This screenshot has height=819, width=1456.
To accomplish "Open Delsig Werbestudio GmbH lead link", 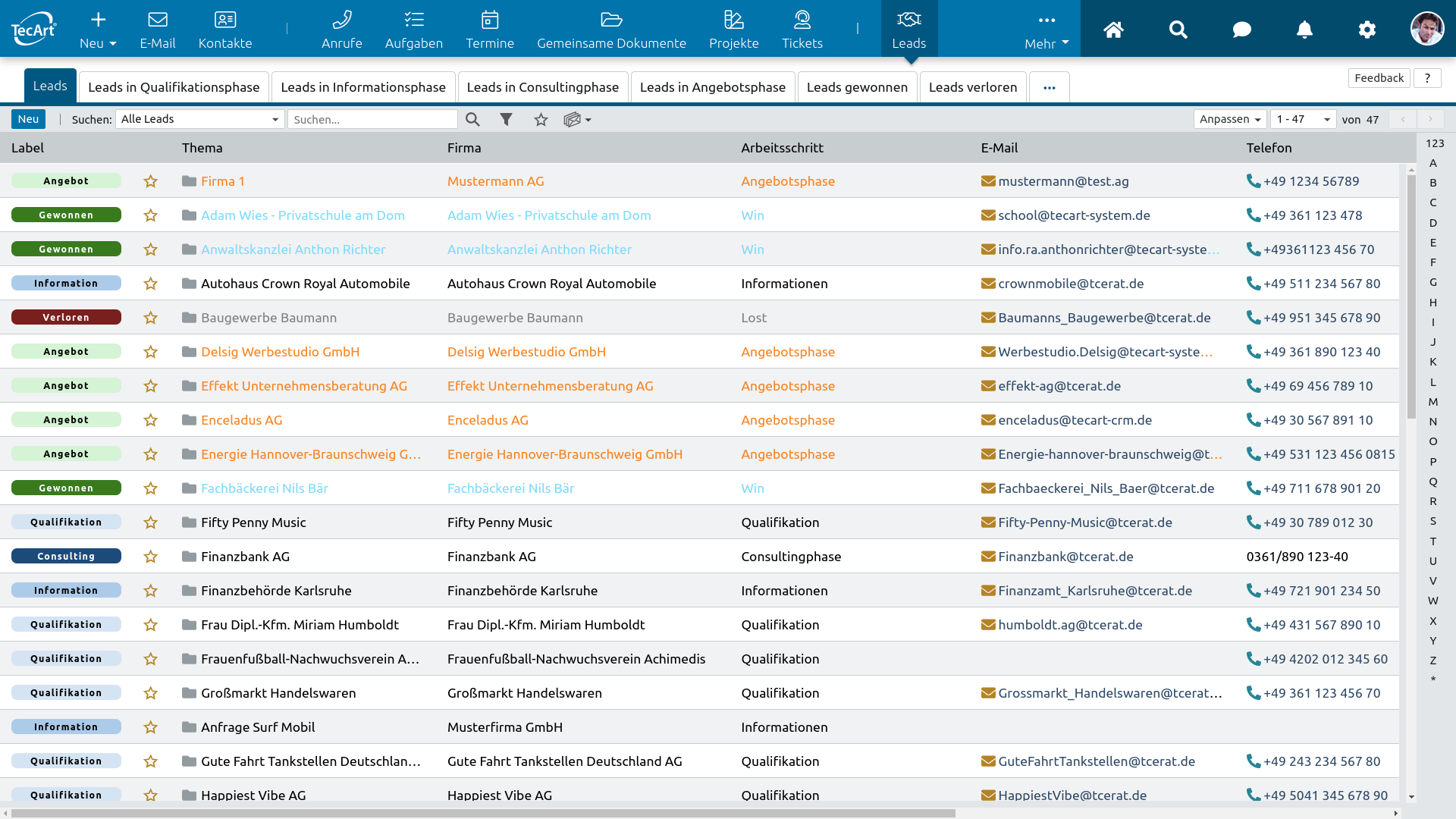I will [x=280, y=352].
